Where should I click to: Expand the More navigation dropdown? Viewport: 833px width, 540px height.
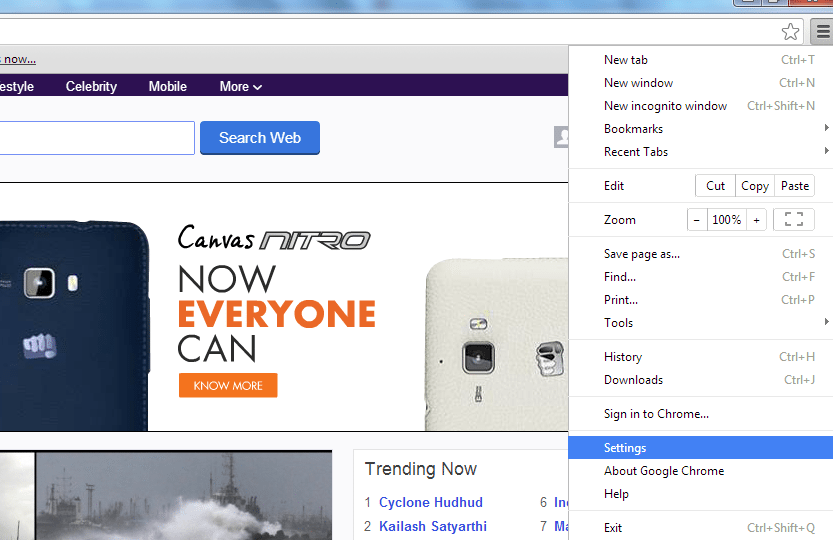click(241, 86)
